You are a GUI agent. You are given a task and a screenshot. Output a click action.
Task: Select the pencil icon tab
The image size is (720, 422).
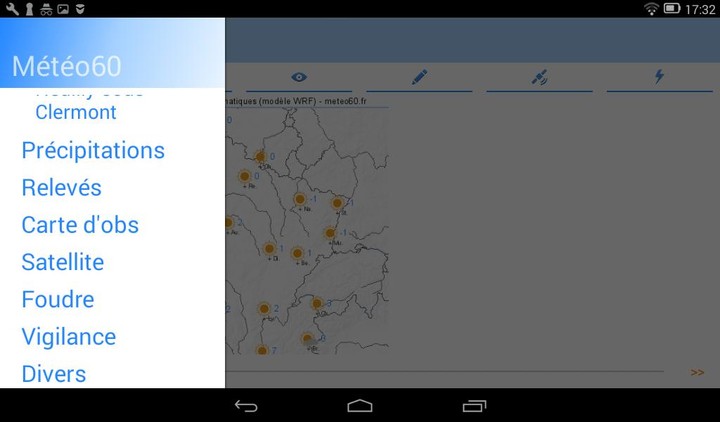click(x=418, y=77)
